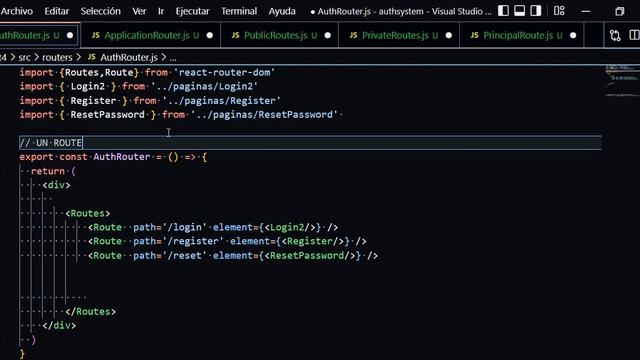Screen dimensions: 640x360
Task: Open the Ver menu
Action: (139, 11)
